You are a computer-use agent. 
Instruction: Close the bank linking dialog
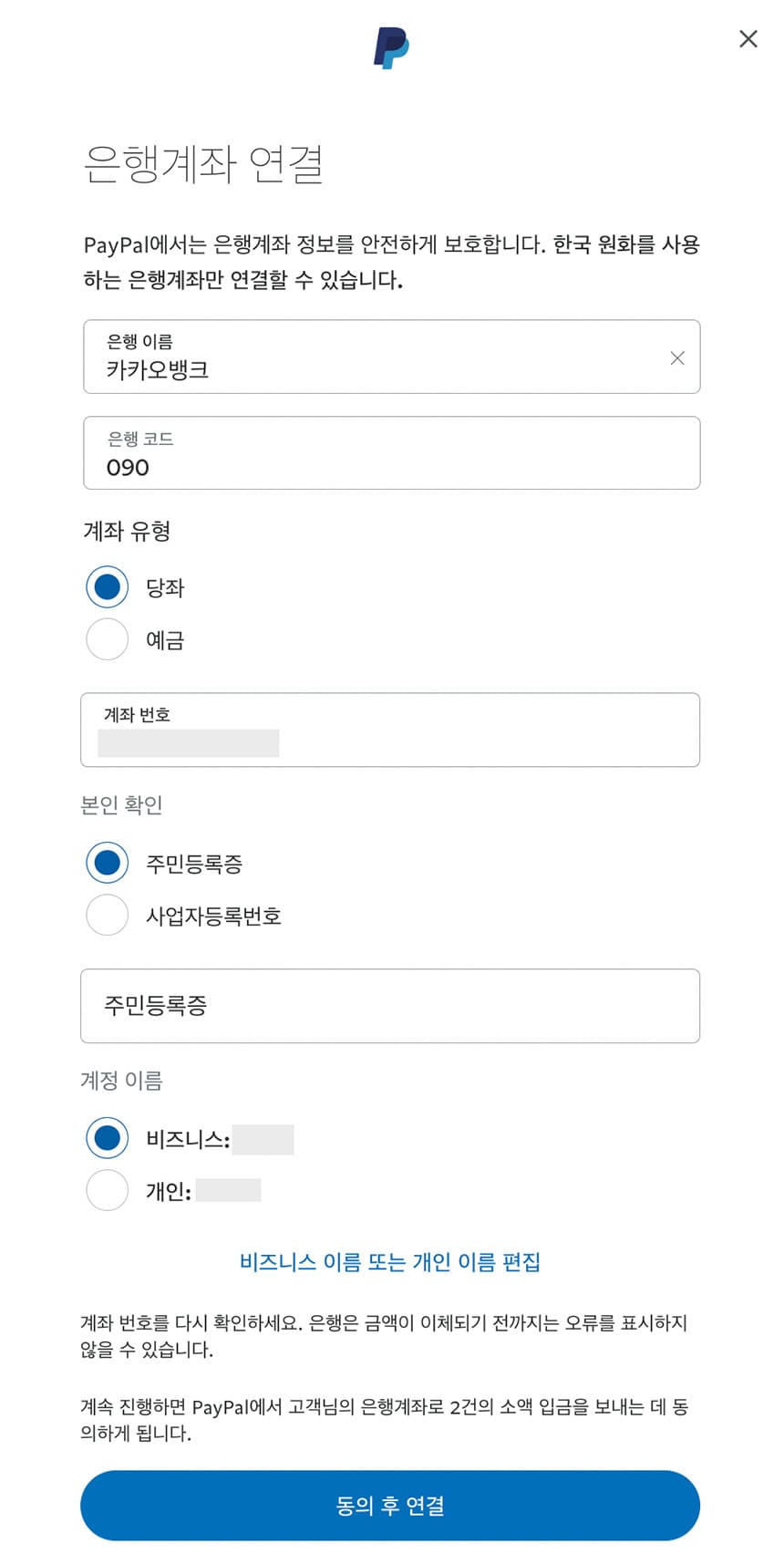click(748, 39)
